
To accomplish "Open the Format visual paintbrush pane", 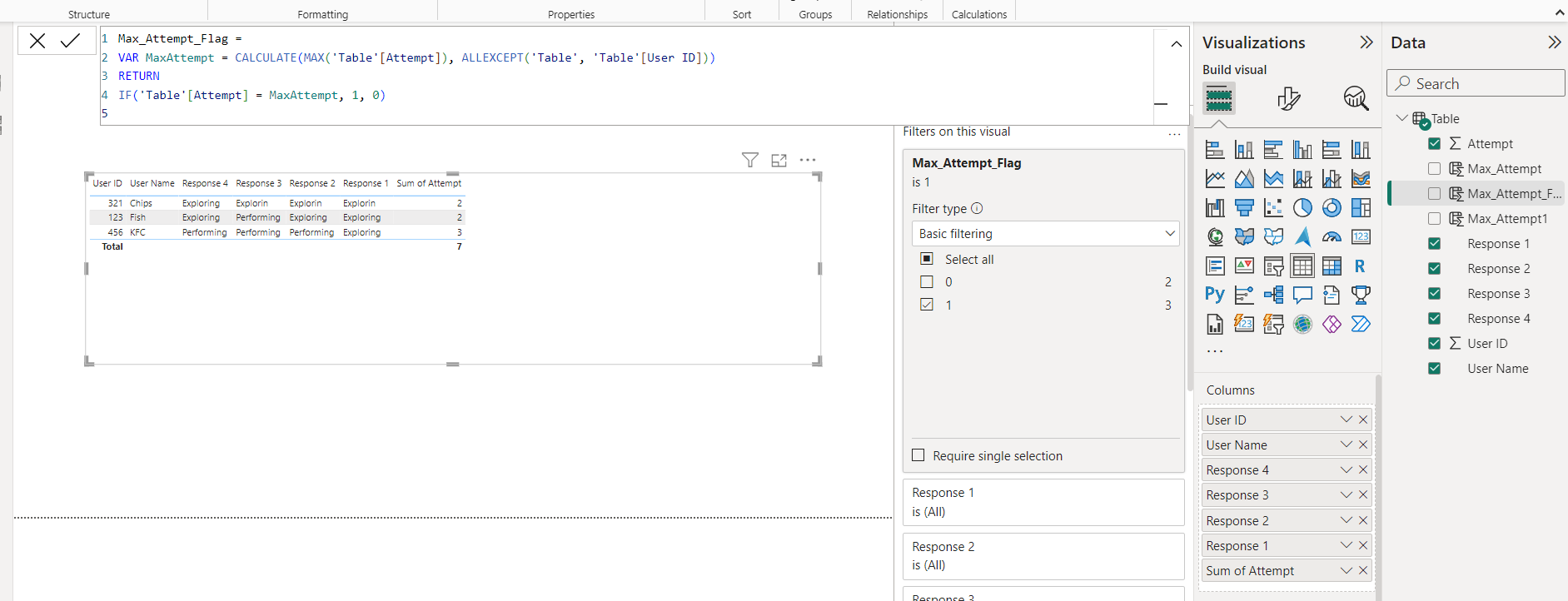I will (1288, 98).
